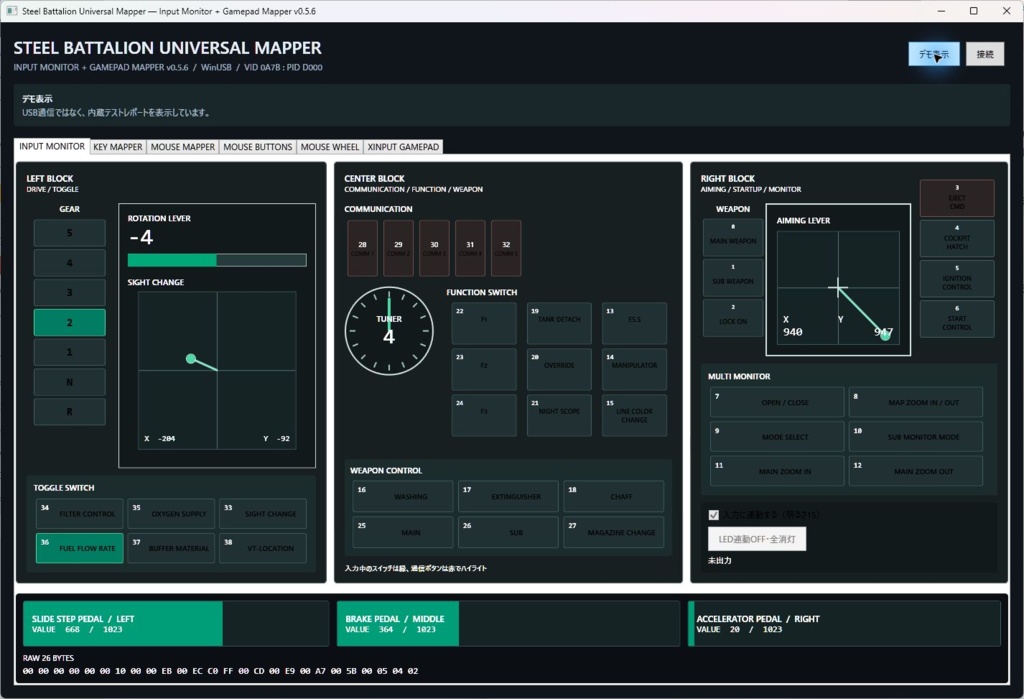Screen dimensions: 1024x699
Task: Click the TANK DETACH tile
Action: 559,323
